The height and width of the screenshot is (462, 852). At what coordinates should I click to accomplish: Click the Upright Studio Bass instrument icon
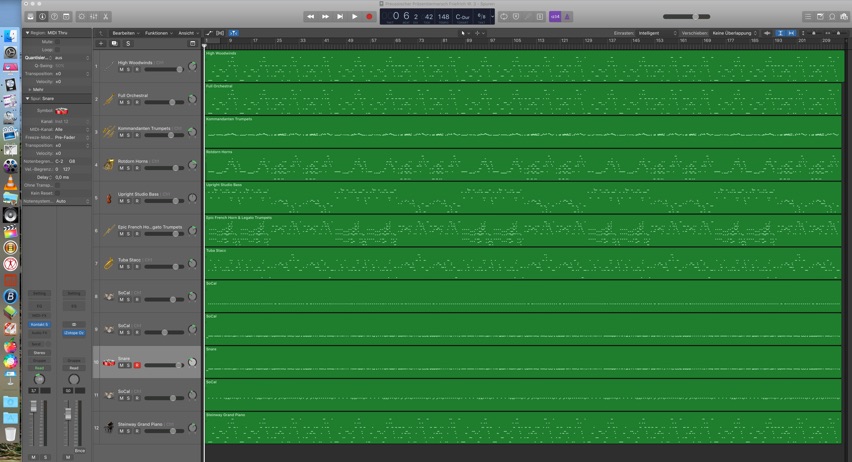point(109,198)
